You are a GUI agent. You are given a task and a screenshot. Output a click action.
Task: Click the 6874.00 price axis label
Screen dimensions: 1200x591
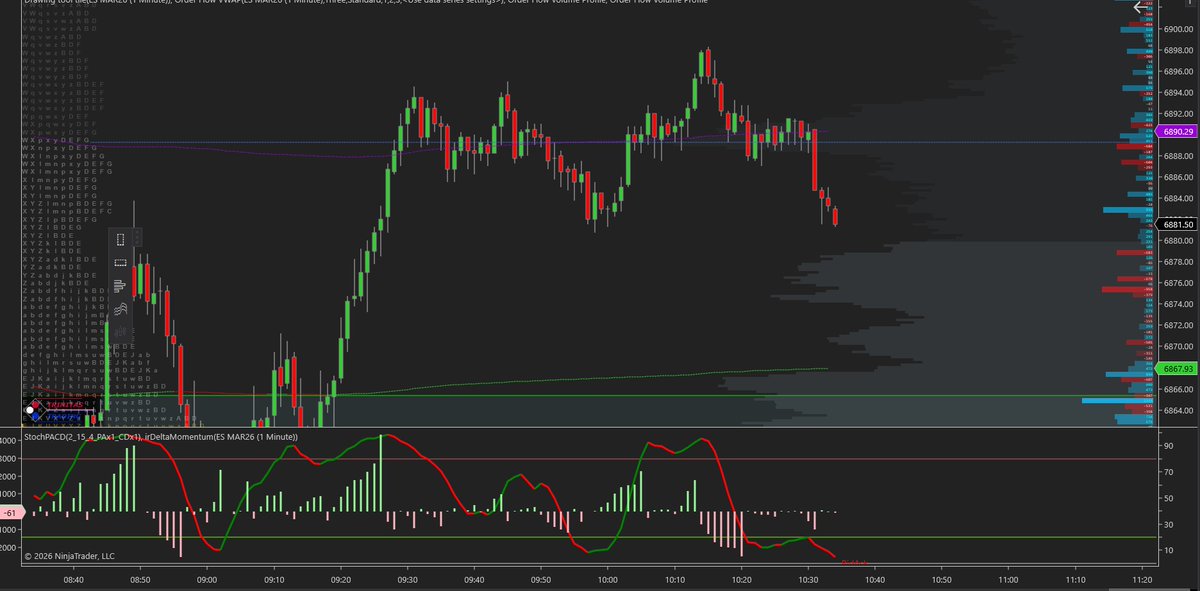pyautogui.click(x=1178, y=304)
